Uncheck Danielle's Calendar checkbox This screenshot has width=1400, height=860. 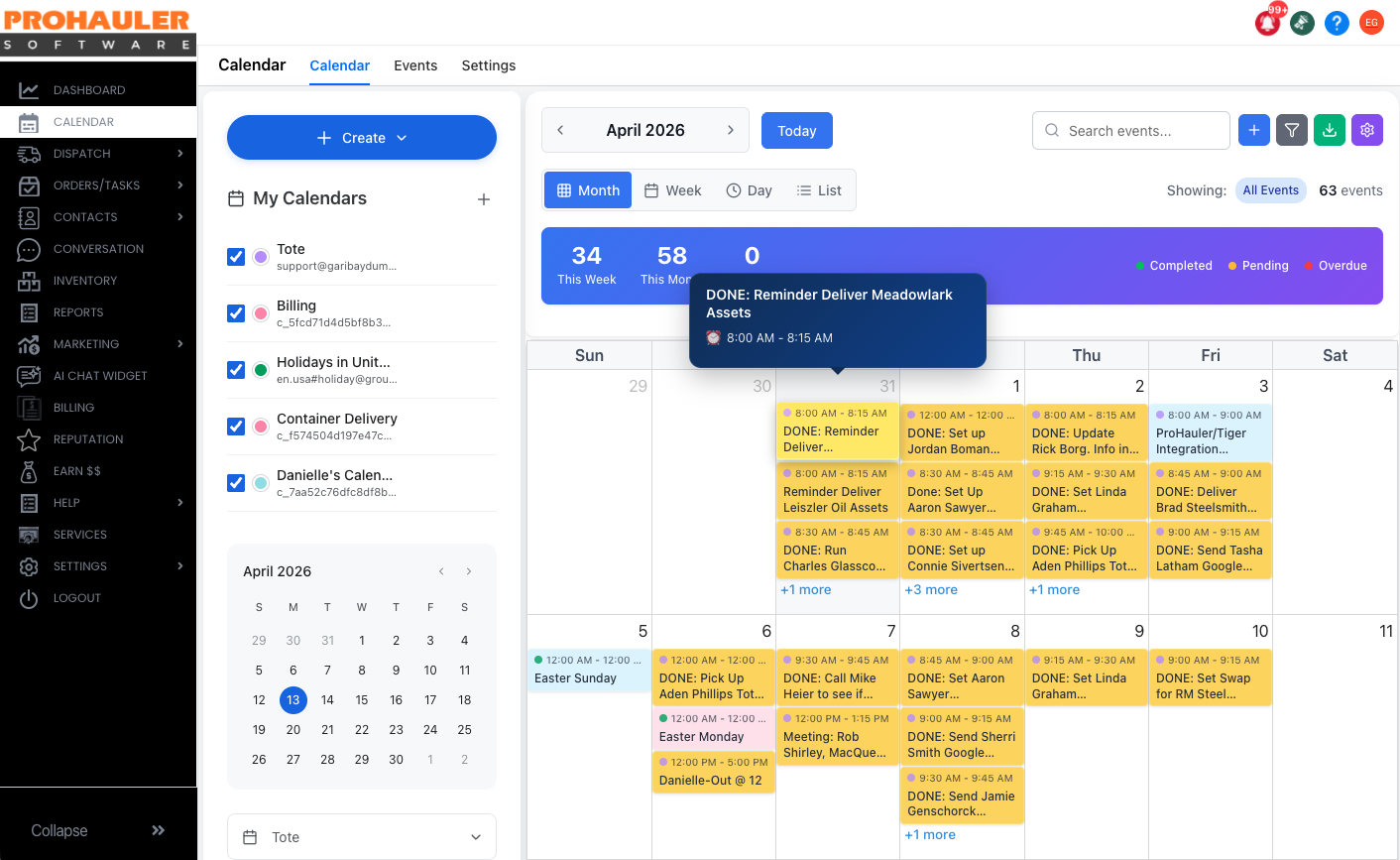point(236,483)
